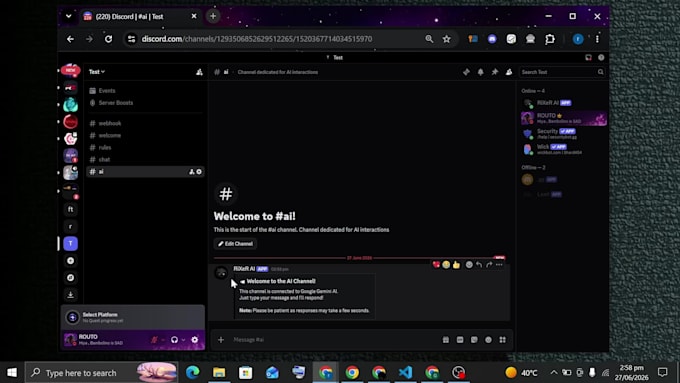680x383 pixels.
Task: Open the ft server icon
Action: pyautogui.click(x=71, y=210)
